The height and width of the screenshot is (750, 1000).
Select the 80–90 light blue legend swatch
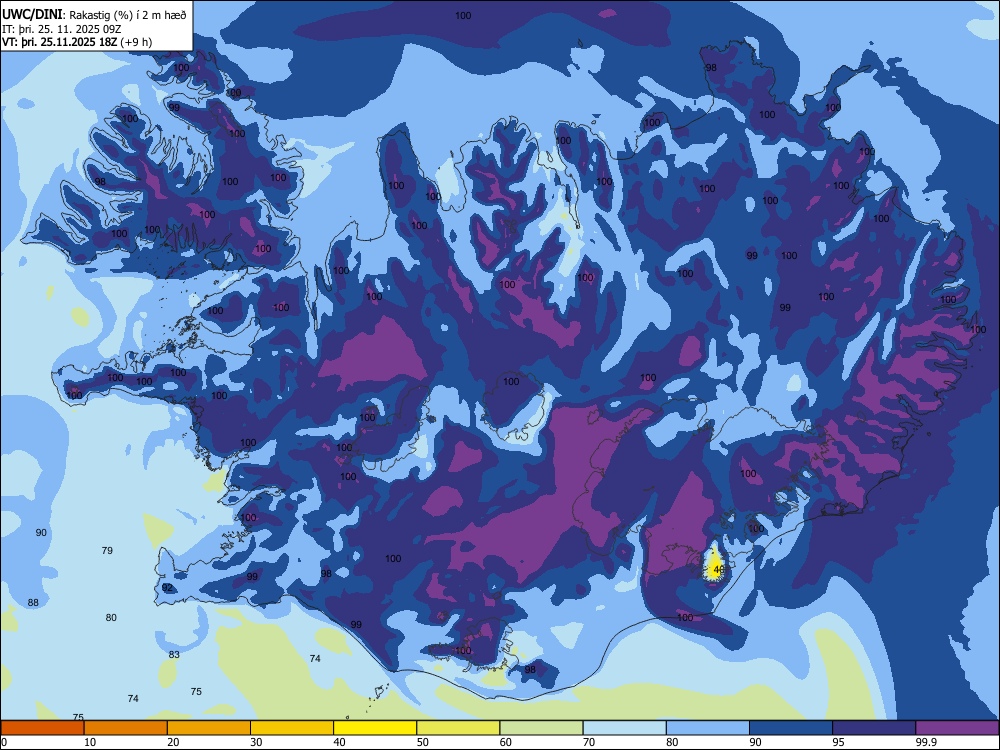pyautogui.click(x=708, y=728)
